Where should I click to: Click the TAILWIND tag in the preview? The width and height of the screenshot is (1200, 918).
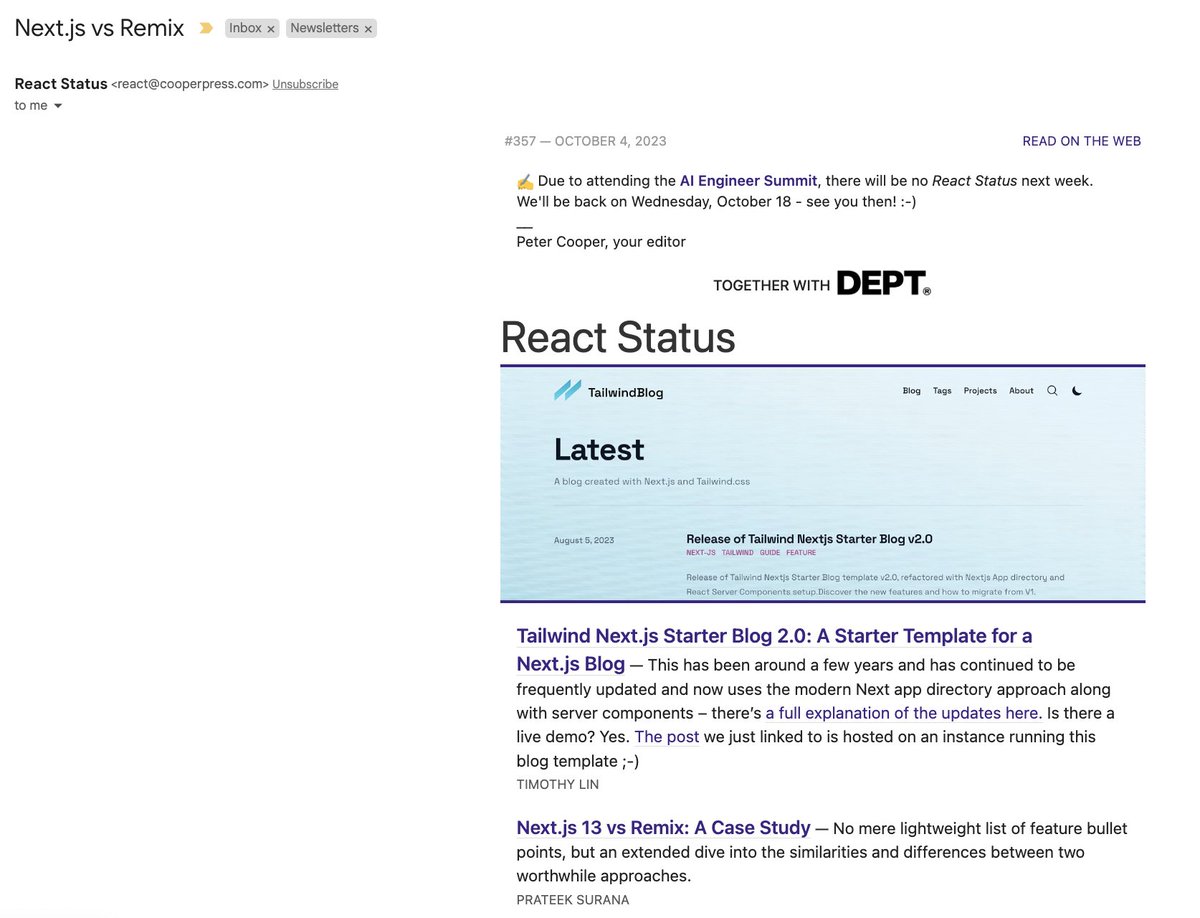point(738,553)
